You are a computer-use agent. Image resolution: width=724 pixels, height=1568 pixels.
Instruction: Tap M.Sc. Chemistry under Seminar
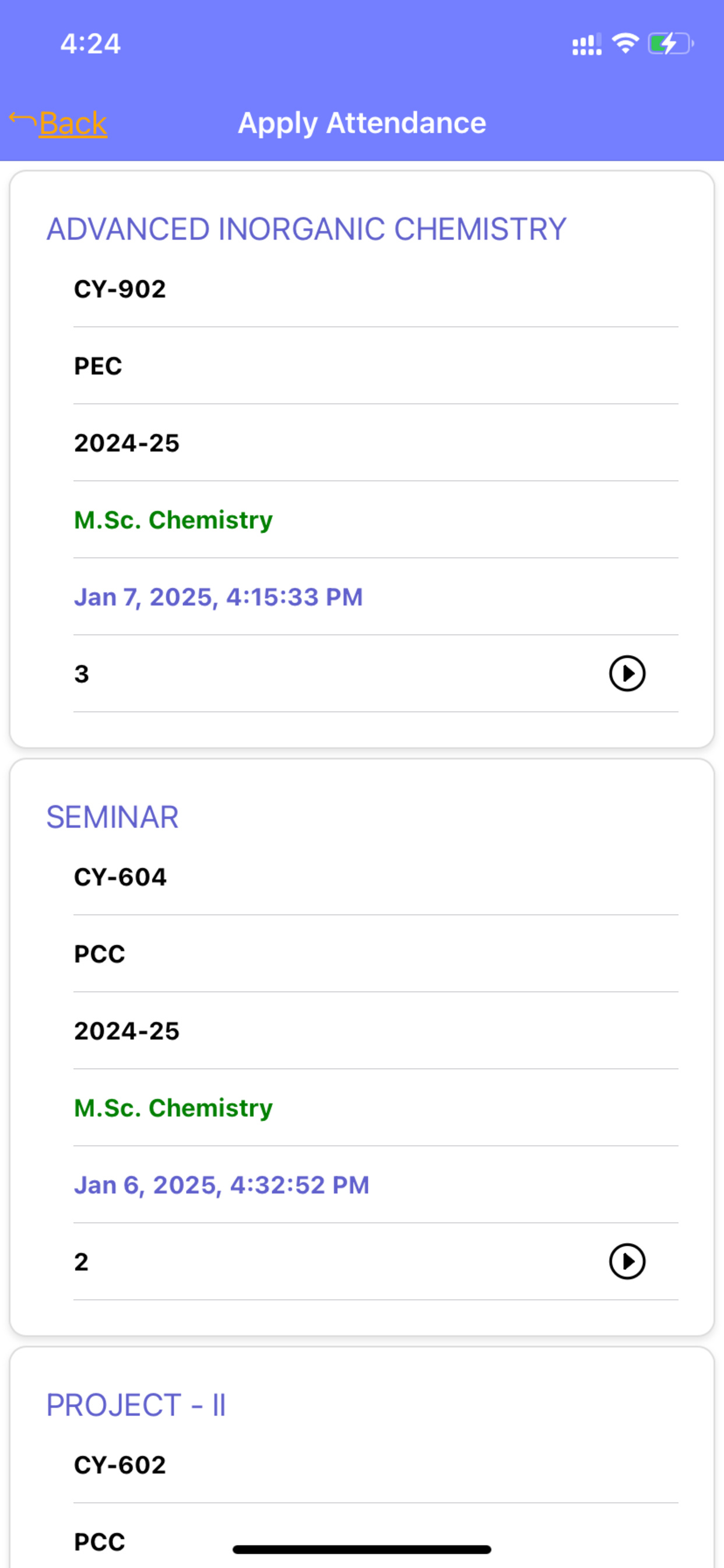tap(173, 1108)
